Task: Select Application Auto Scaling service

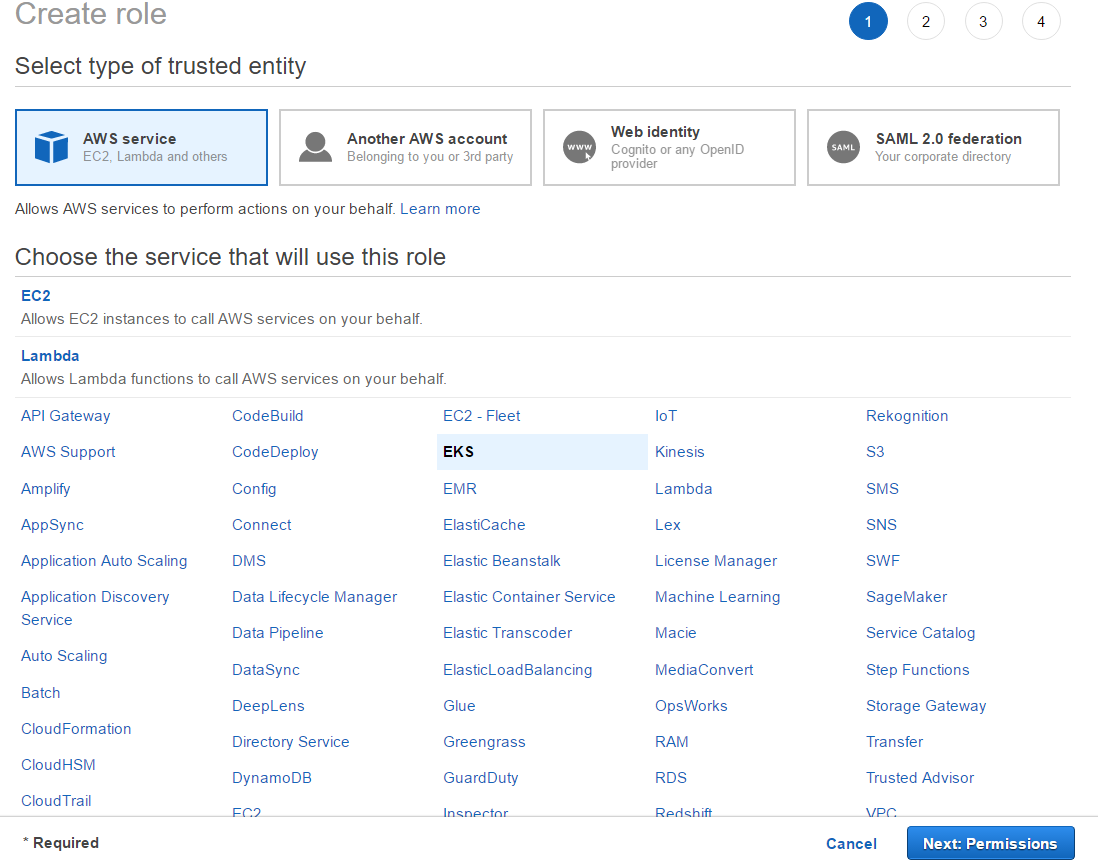Action: pos(104,561)
